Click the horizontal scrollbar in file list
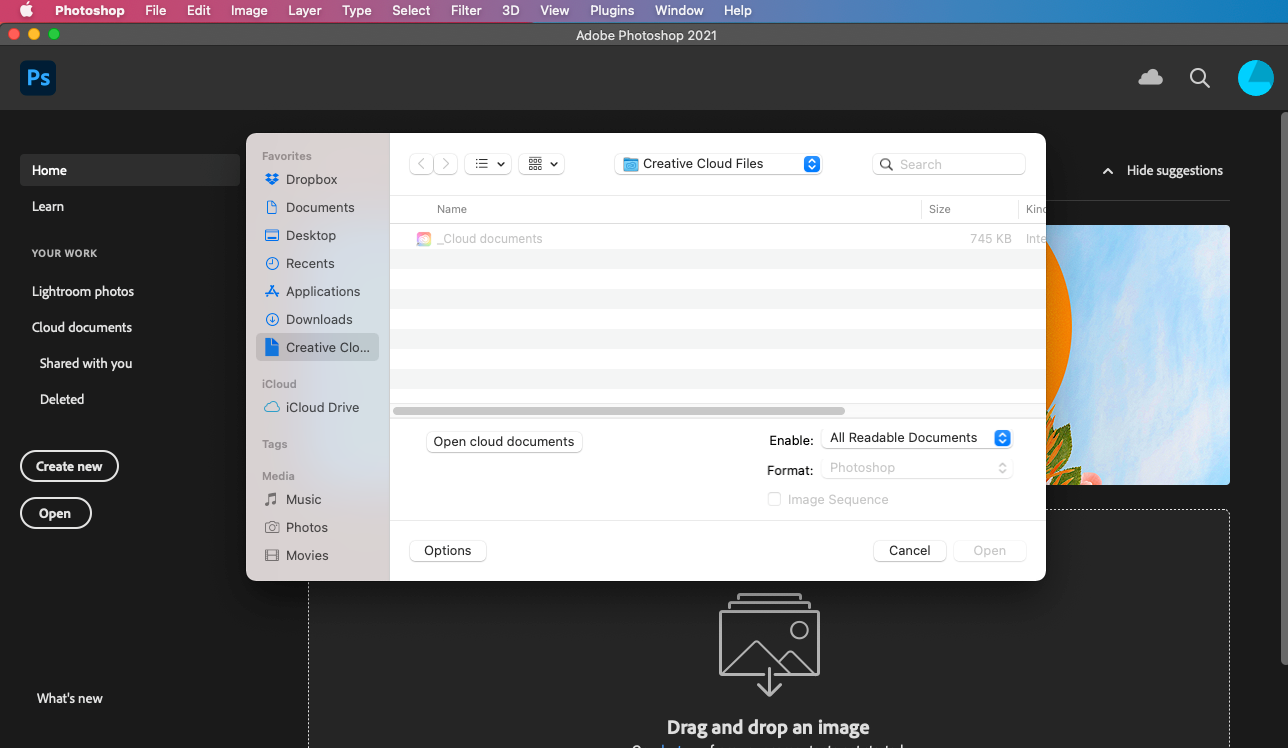The width and height of the screenshot is (1288, 748). point(619,411)
